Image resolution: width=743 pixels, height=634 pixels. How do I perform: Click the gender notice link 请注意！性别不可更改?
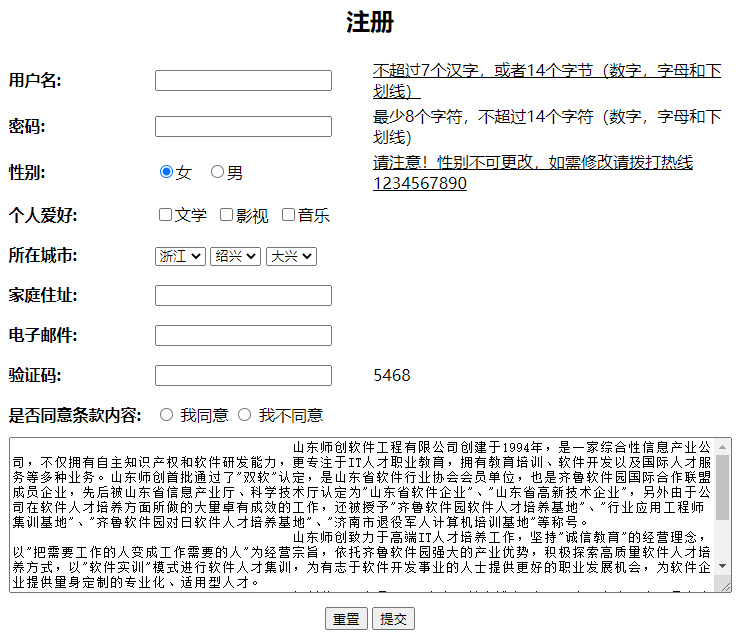coord(533,172)
